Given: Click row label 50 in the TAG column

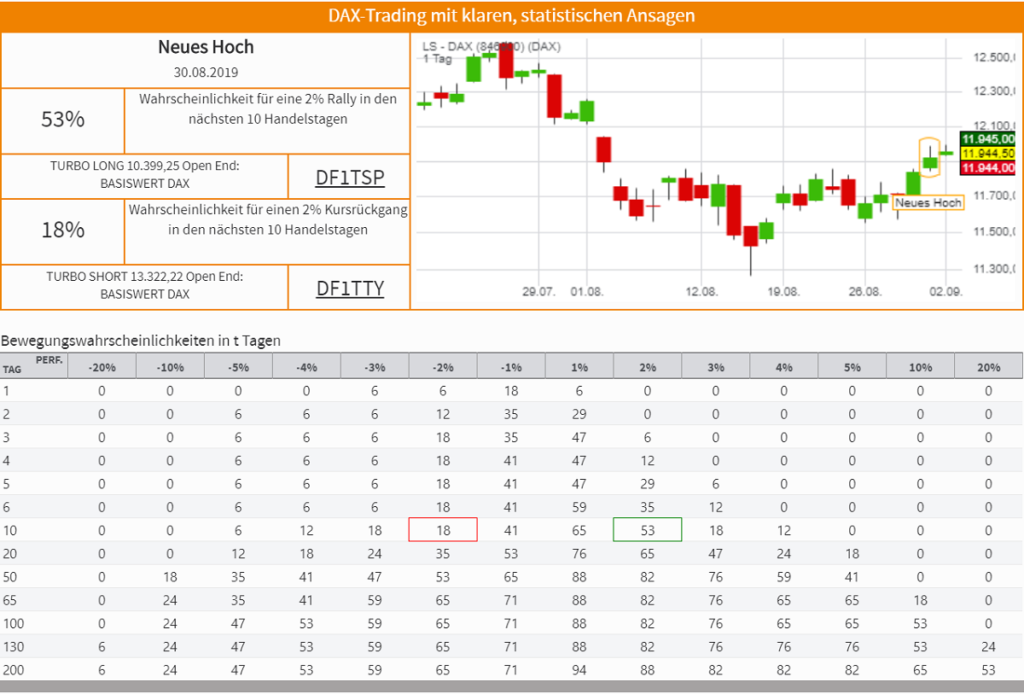Looking at the screenshot, I should (10, 577).
